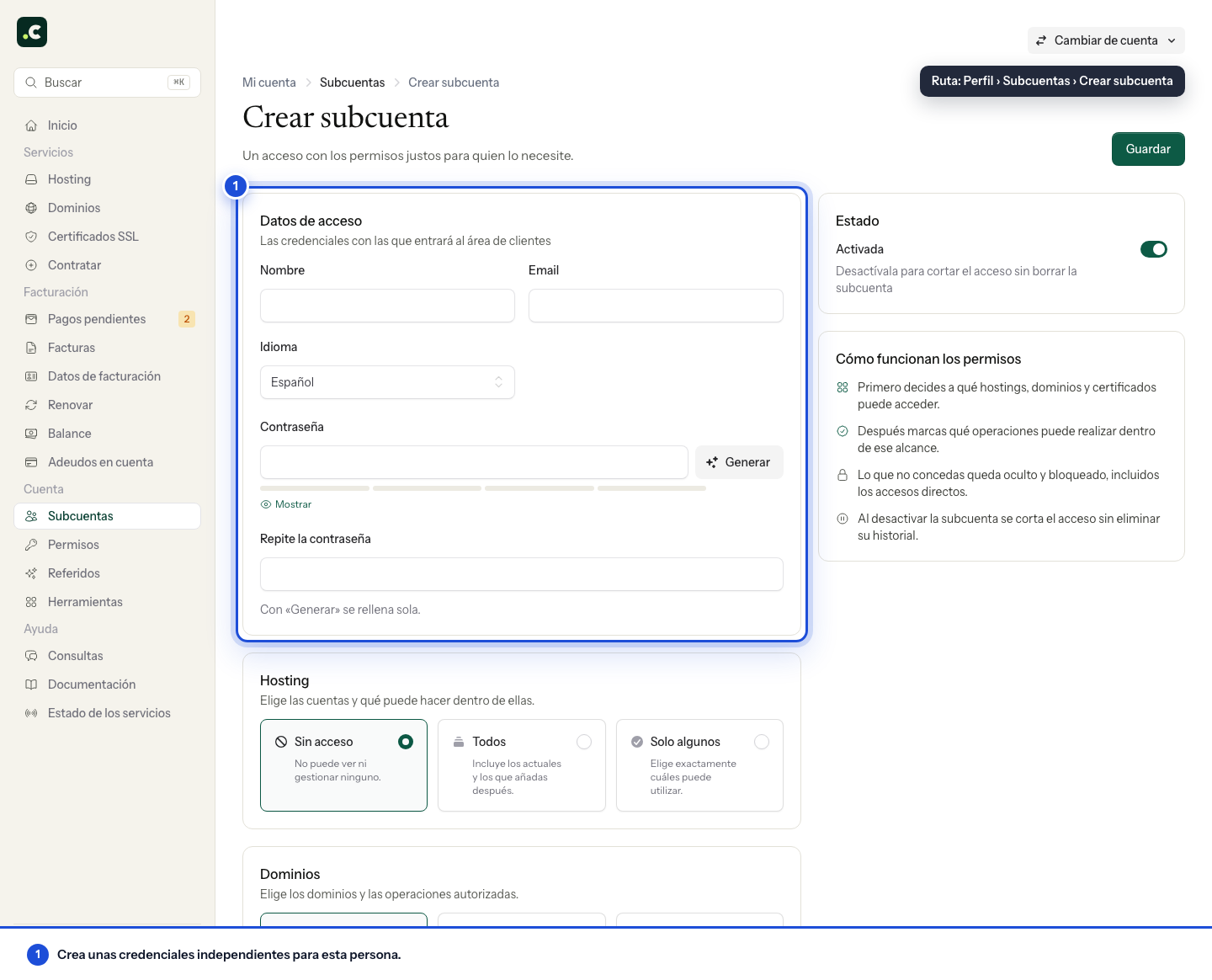Screen dimensions: 1212x980
Task: Select the Todos hosting radio button
Action: tap(584, 742)
